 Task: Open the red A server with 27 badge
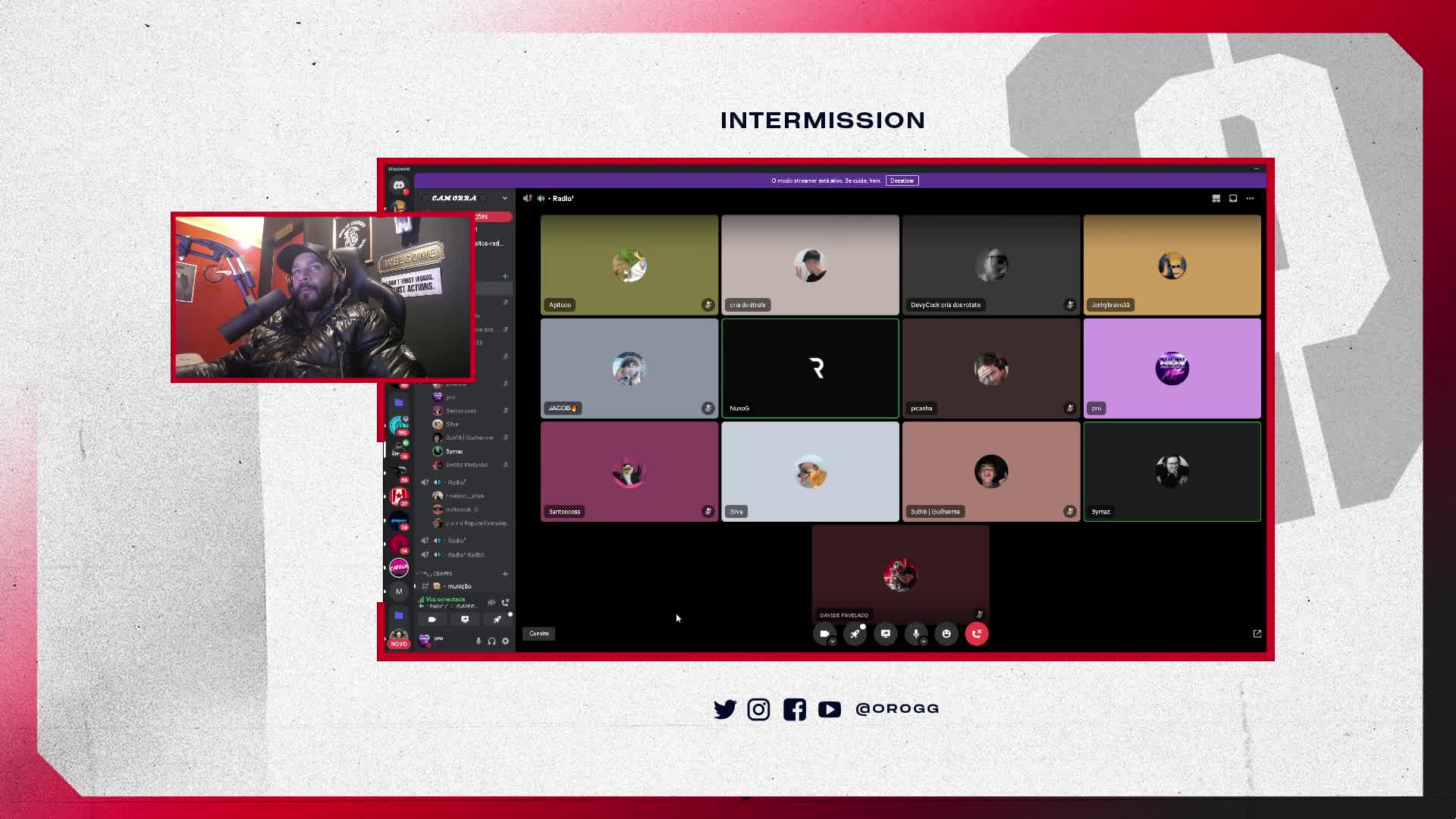[x=399, y=495]
